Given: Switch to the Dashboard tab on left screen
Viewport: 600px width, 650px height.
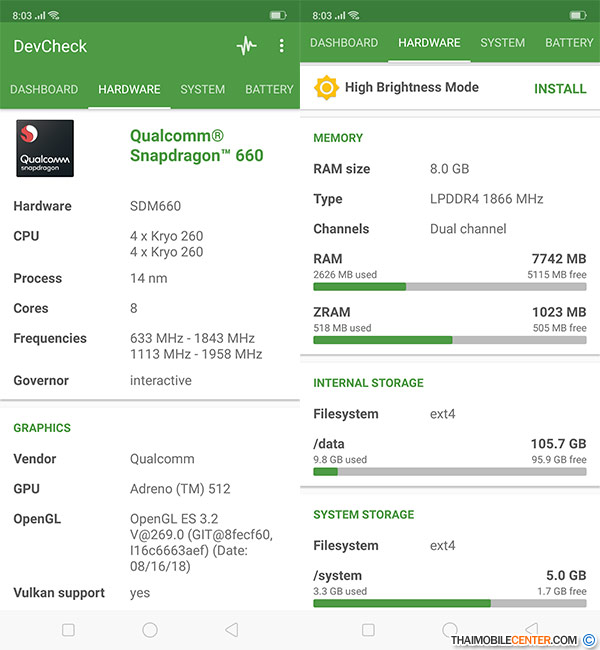Looking at the screenshot, I should (x=43, y=89).
